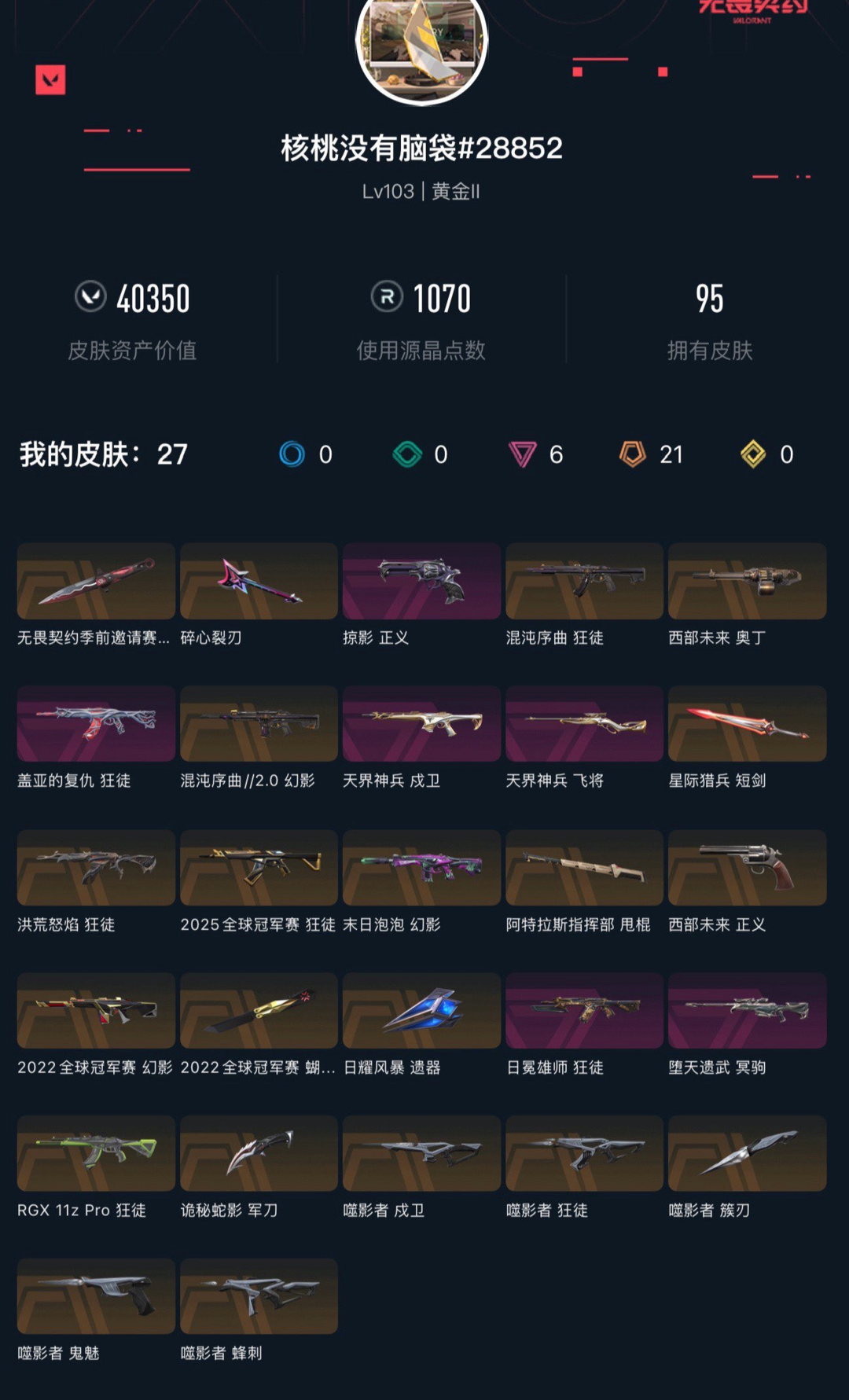Click the 拥有皮肤 count of 95
The width and height of the screenshot is (849, 1400).
pyautogui.click(x=709, y=299)
